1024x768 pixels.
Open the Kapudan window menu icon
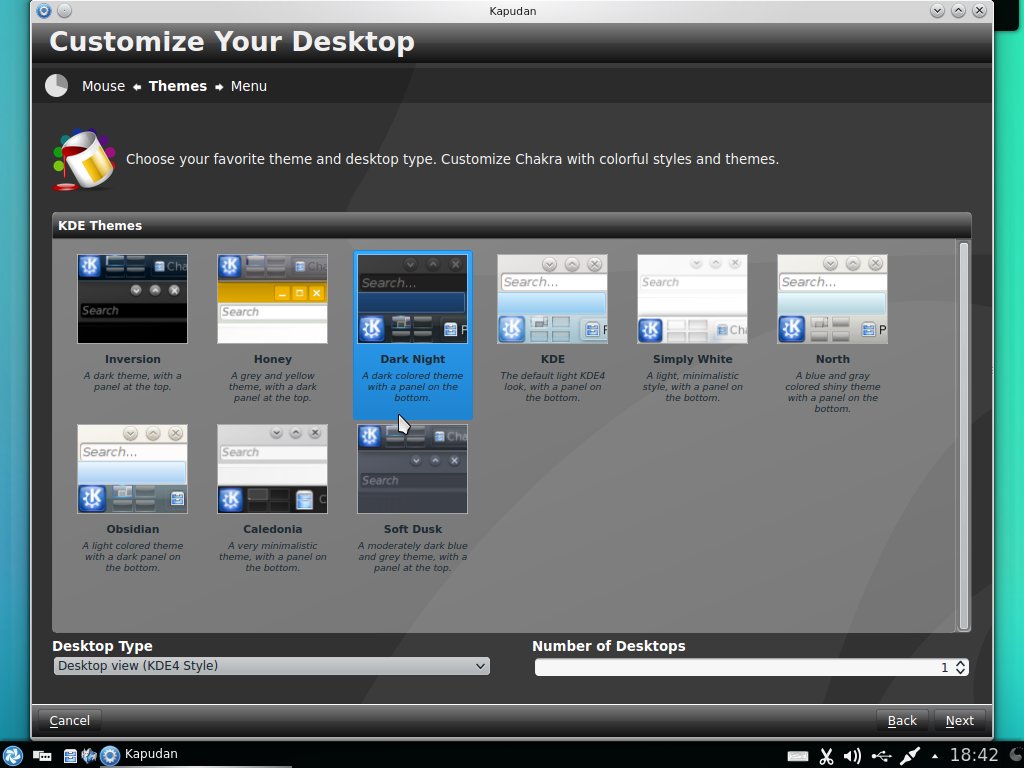click(44, 10)
